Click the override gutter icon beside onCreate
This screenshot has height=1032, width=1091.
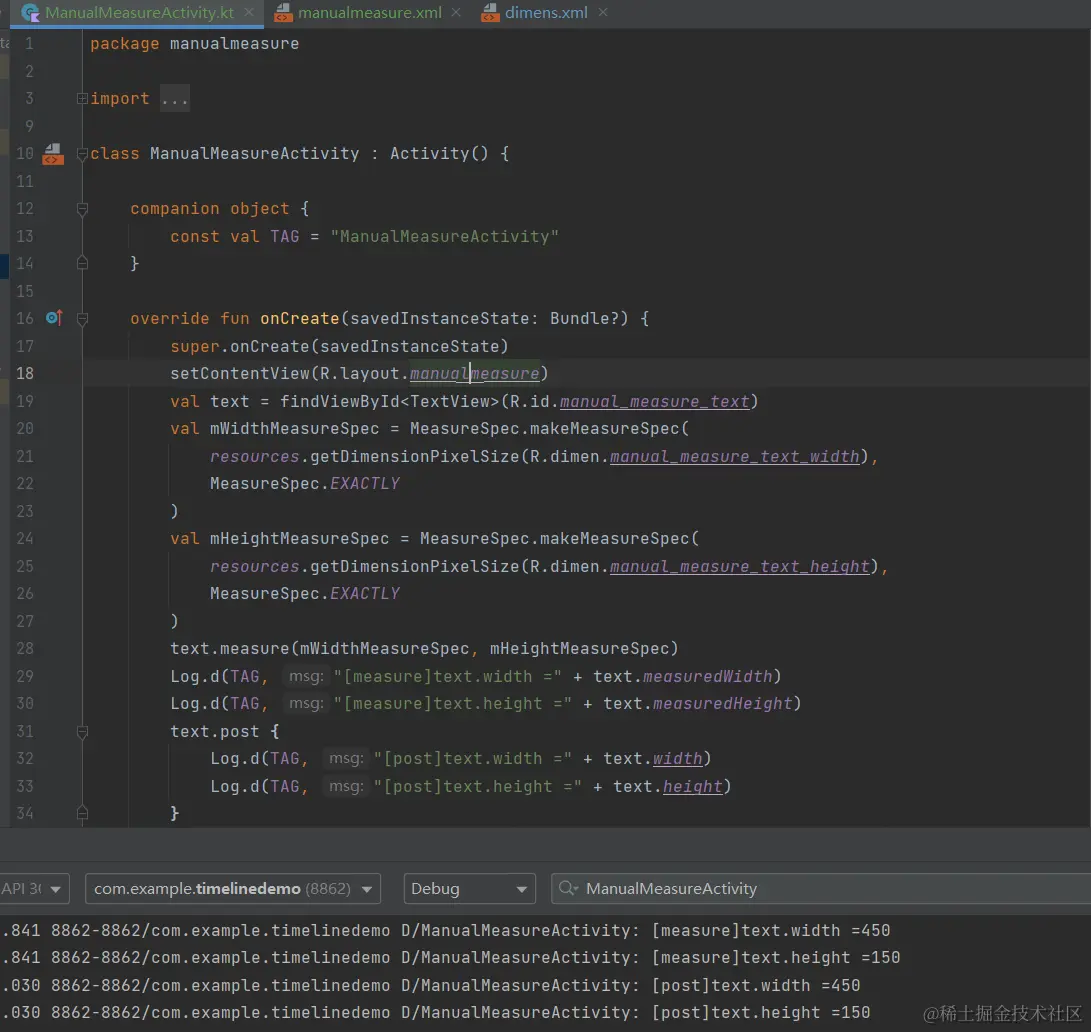[x=54, y=318]
